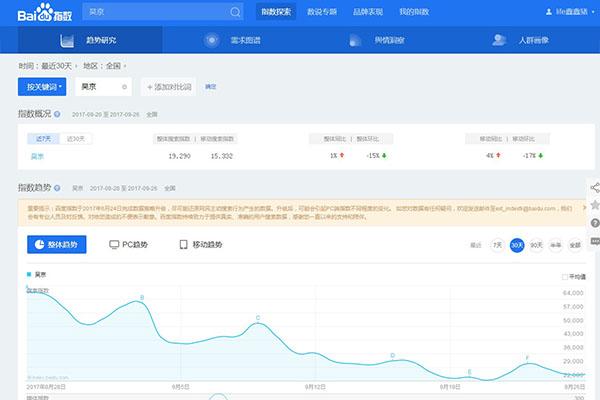Image resolution: width=600 pixels, height=400 pixels.
Task: Select the 90天 time range button
Action: [536, 244]
